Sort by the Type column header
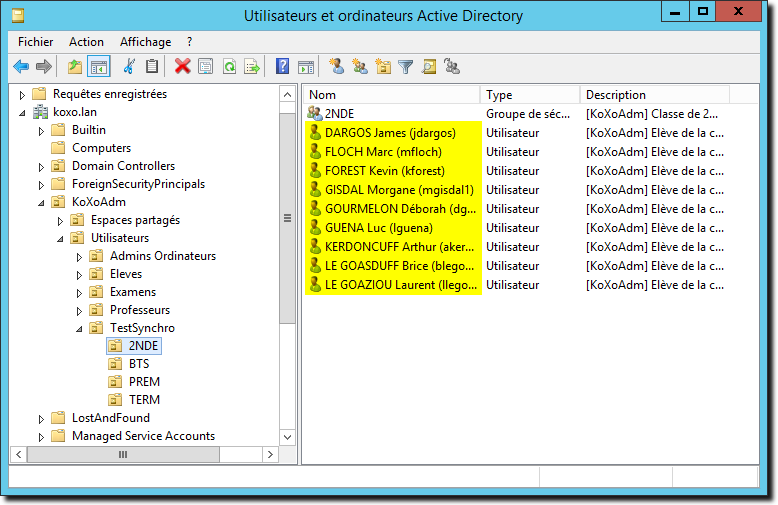 (530, 95)
